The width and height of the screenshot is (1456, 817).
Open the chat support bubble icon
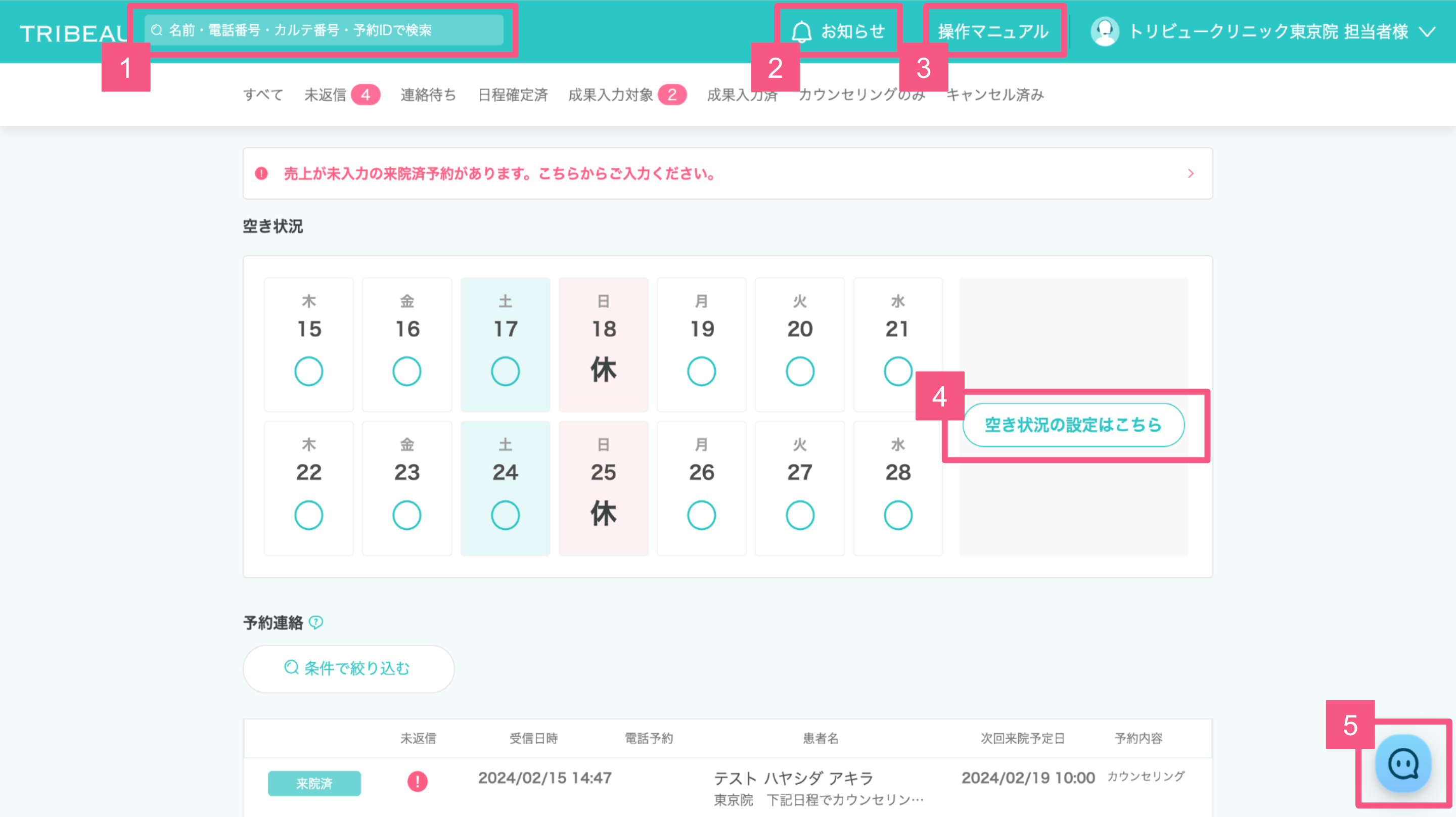click(x=1403, y=764)
